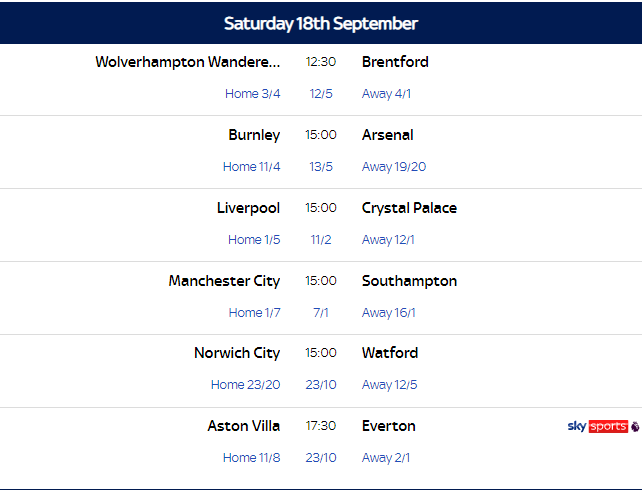Choose Brentford Away 4/1 odds
Image resolution: width=644 pixels, height=490 pixels.
386,94
